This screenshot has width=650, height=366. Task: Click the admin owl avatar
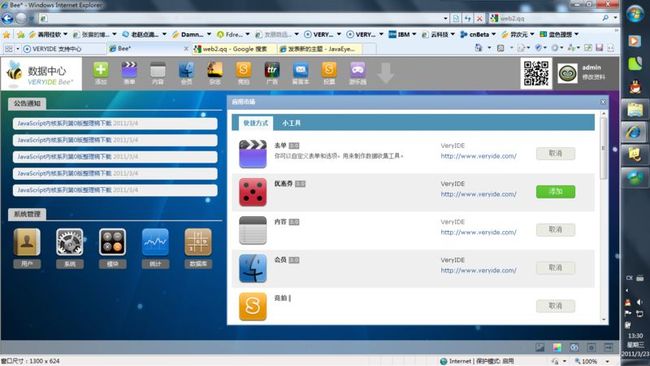tap(567, 73)
